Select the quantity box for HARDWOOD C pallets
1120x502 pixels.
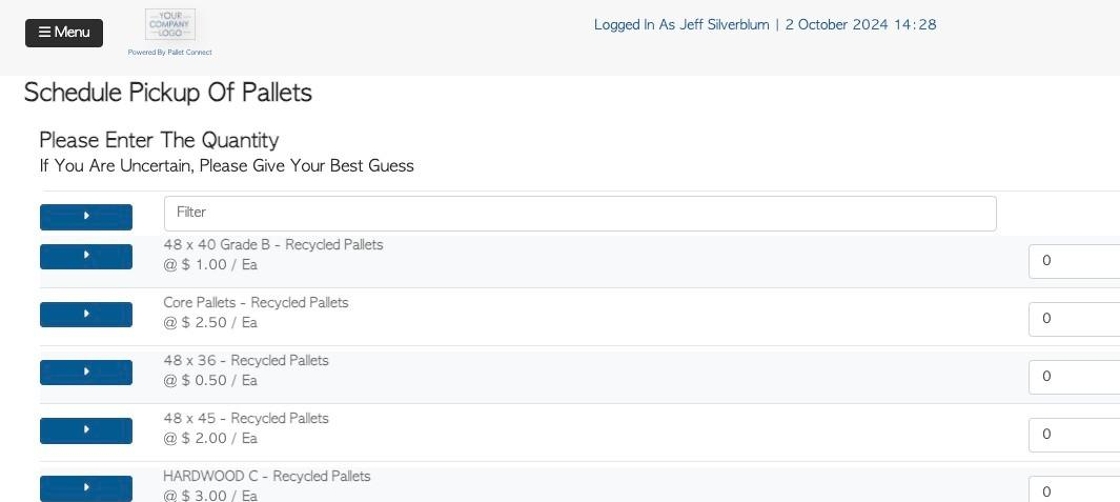[x=1074, y=490]
